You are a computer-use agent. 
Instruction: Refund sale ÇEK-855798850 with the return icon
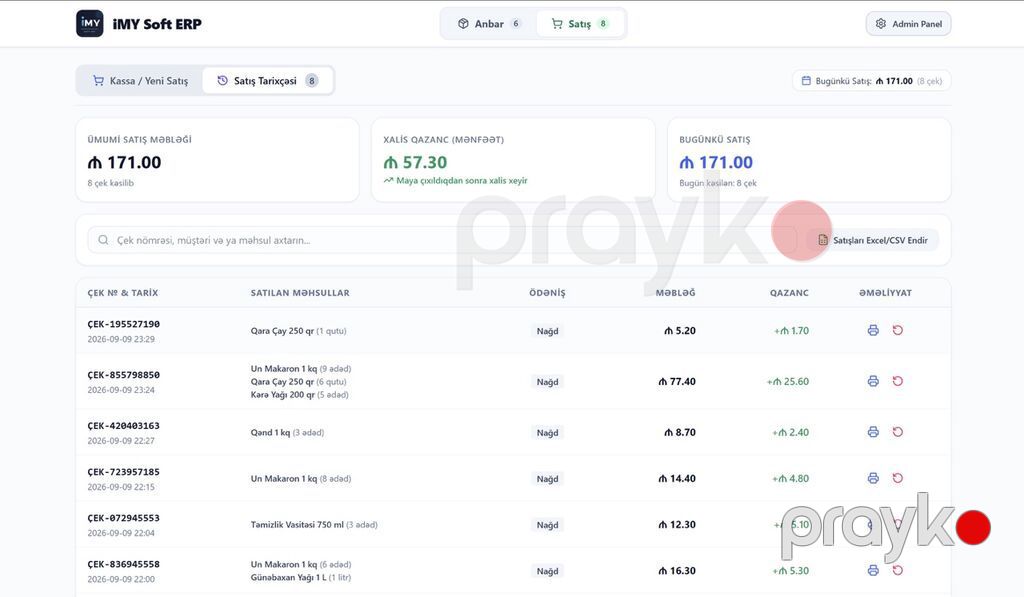(898, 381)
